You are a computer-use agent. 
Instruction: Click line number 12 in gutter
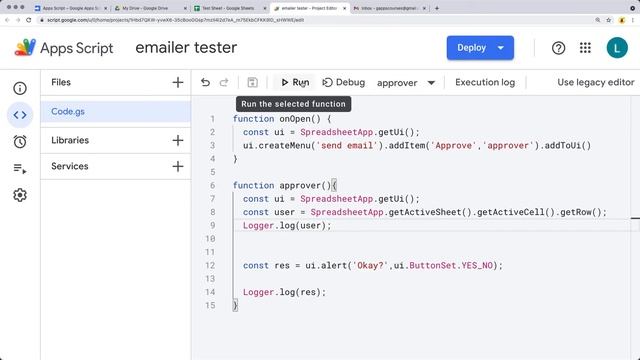[x=210, y=265]
